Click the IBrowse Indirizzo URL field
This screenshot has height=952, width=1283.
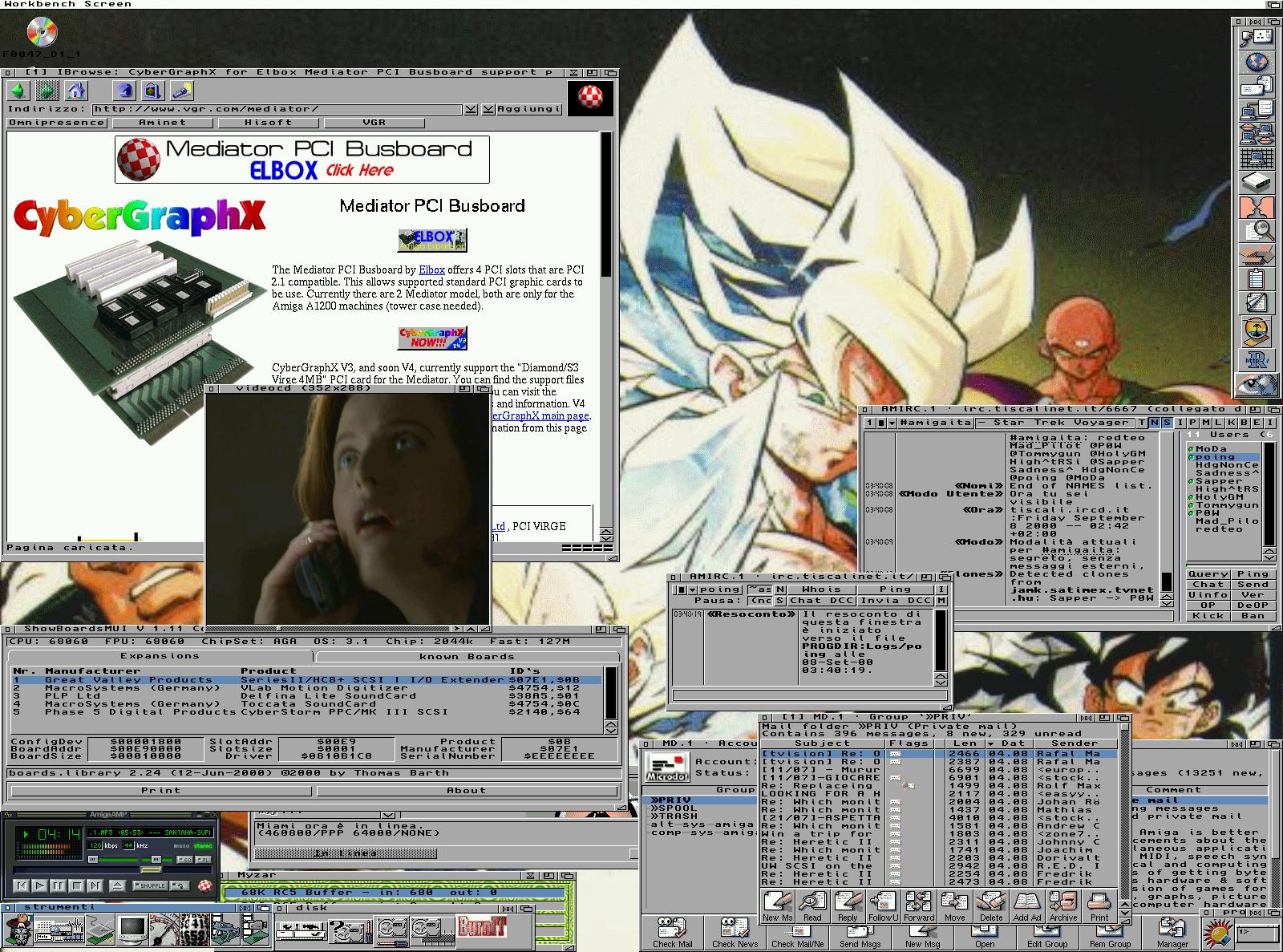277,109
